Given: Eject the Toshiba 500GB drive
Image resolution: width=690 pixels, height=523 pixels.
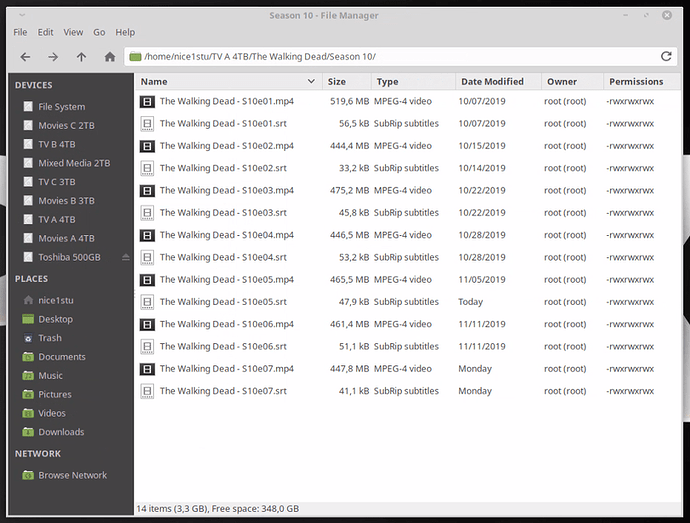Looking at the screenshot, I should coord(126,257).
